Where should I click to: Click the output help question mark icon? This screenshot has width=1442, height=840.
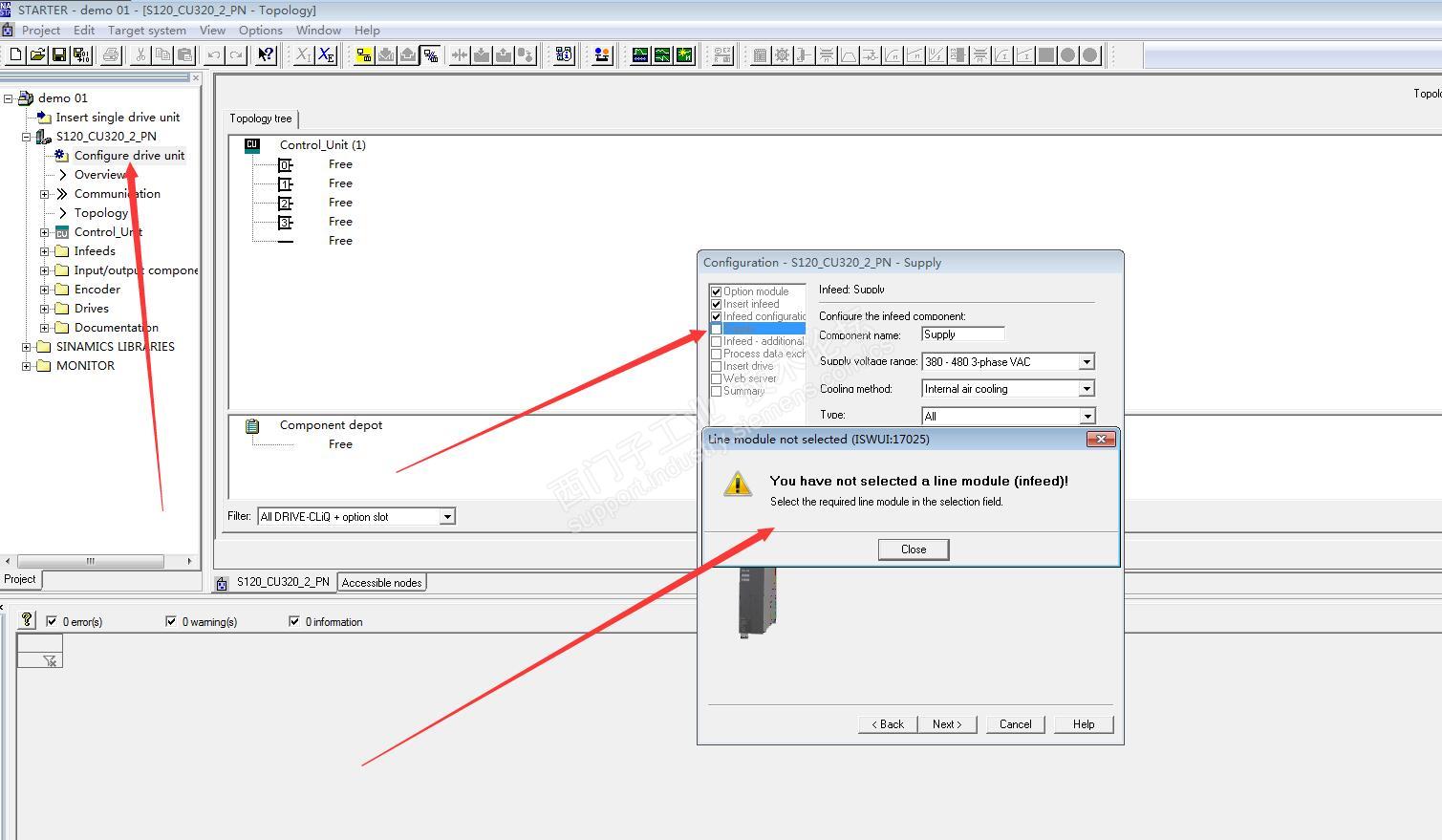click(27, 620)
